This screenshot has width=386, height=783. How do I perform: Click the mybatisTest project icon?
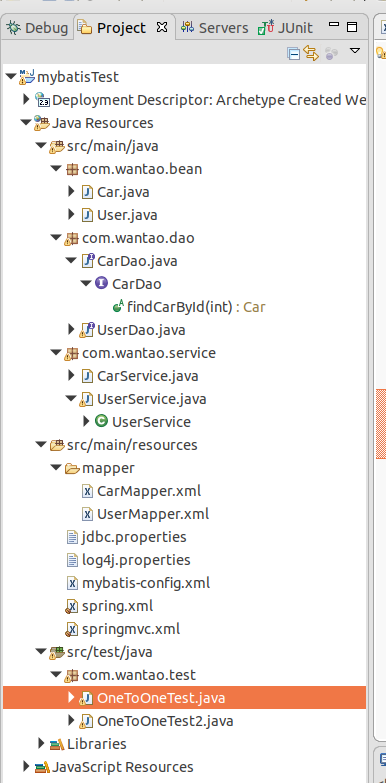(x=27, y=77)
